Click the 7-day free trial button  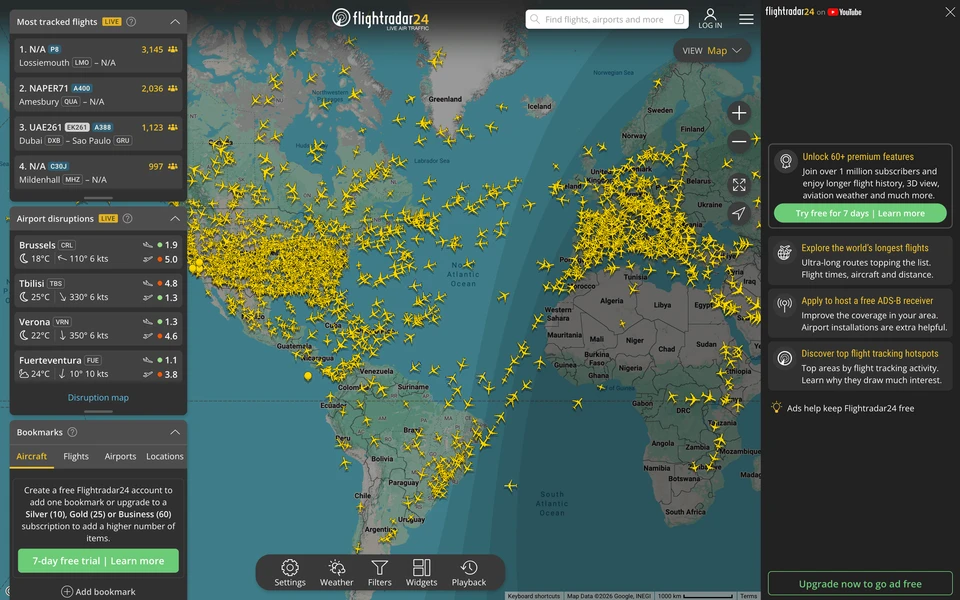[x=98, y=561]
